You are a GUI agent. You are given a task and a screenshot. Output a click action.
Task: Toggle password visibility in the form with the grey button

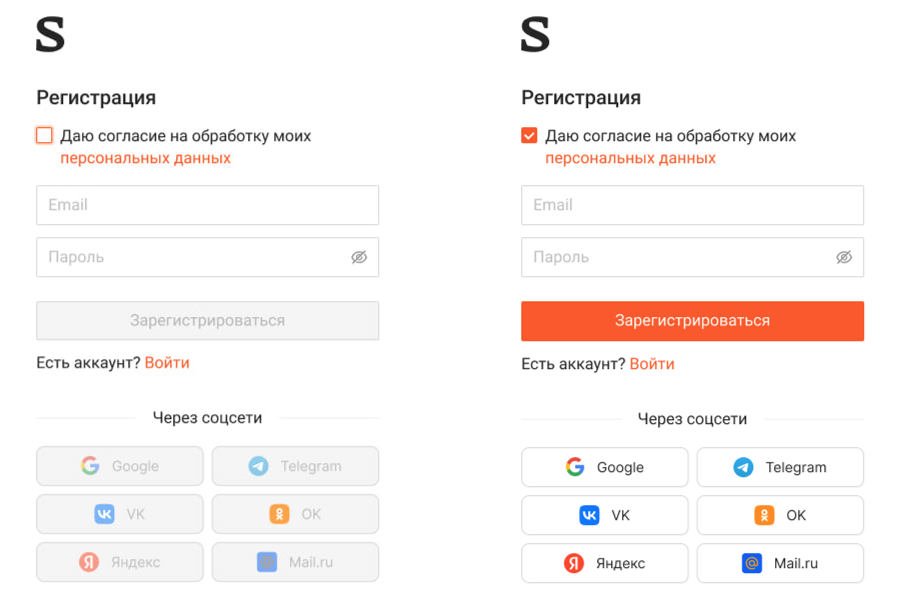point(359,257)
